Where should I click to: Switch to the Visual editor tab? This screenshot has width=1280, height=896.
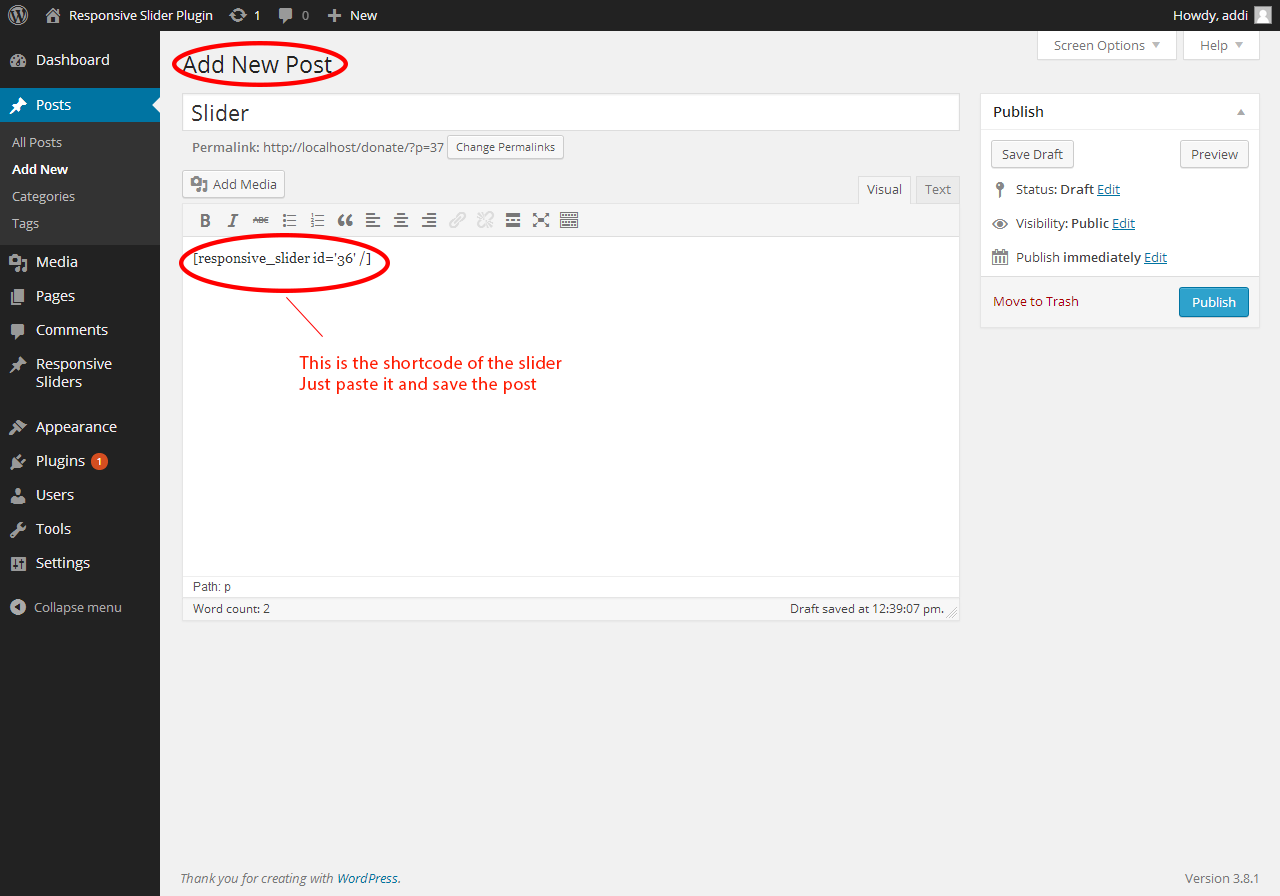pos(884,190)
